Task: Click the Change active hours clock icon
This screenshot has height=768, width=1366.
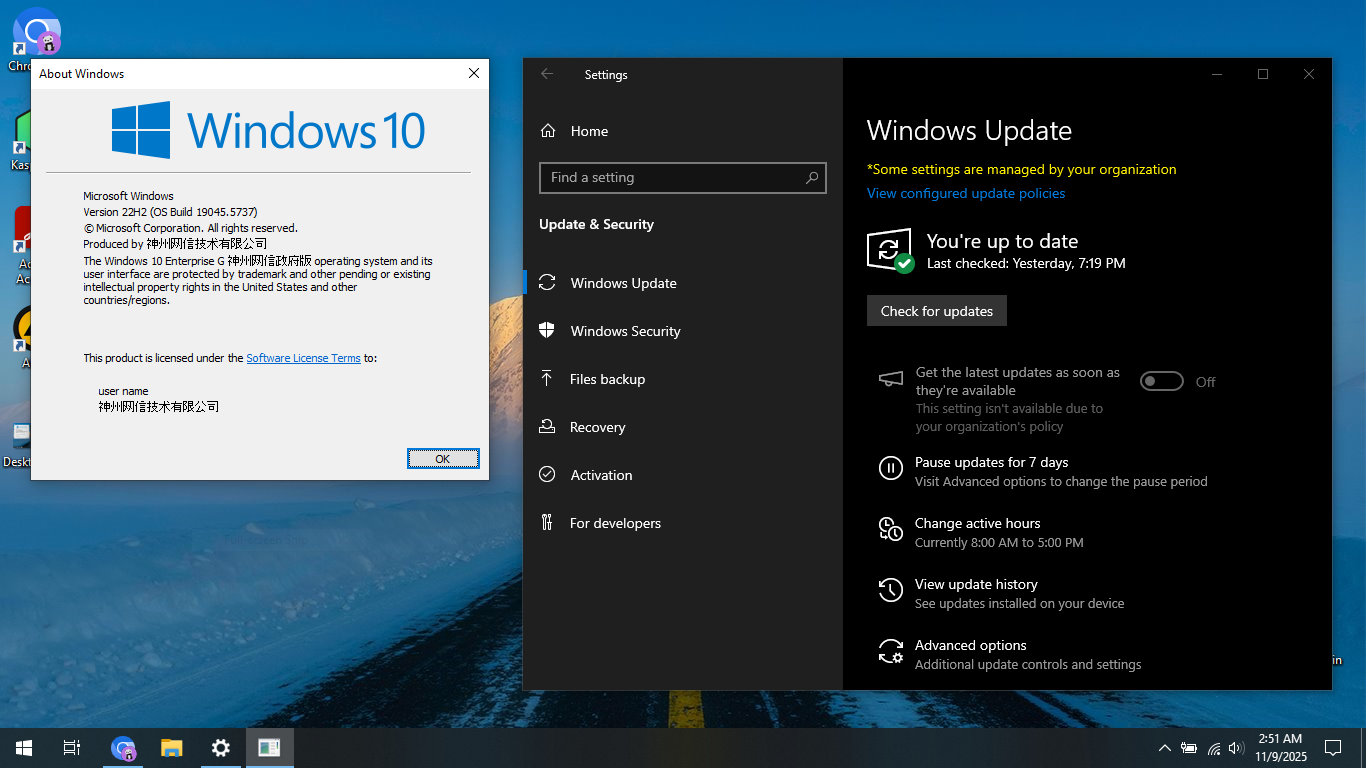Action: coord(890,529)
